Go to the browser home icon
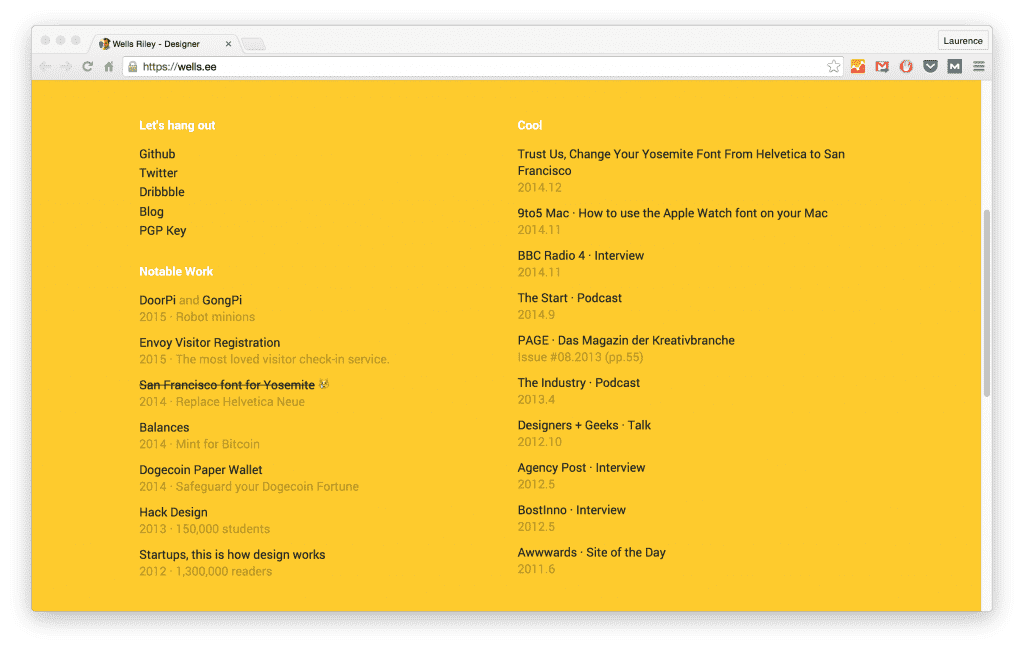Viewport: 1024px width, 649px height. pos(109,67)
